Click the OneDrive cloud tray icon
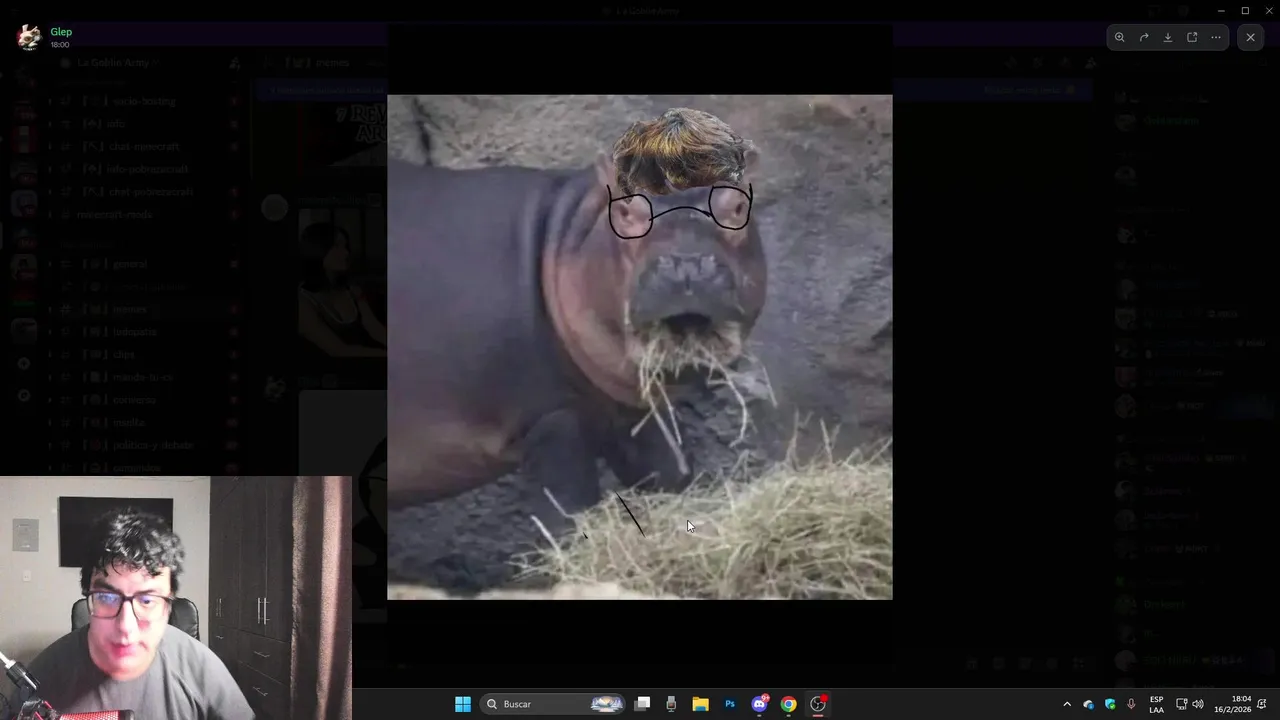Viewport: 1280px width, 720px height. pos(1089,704)
